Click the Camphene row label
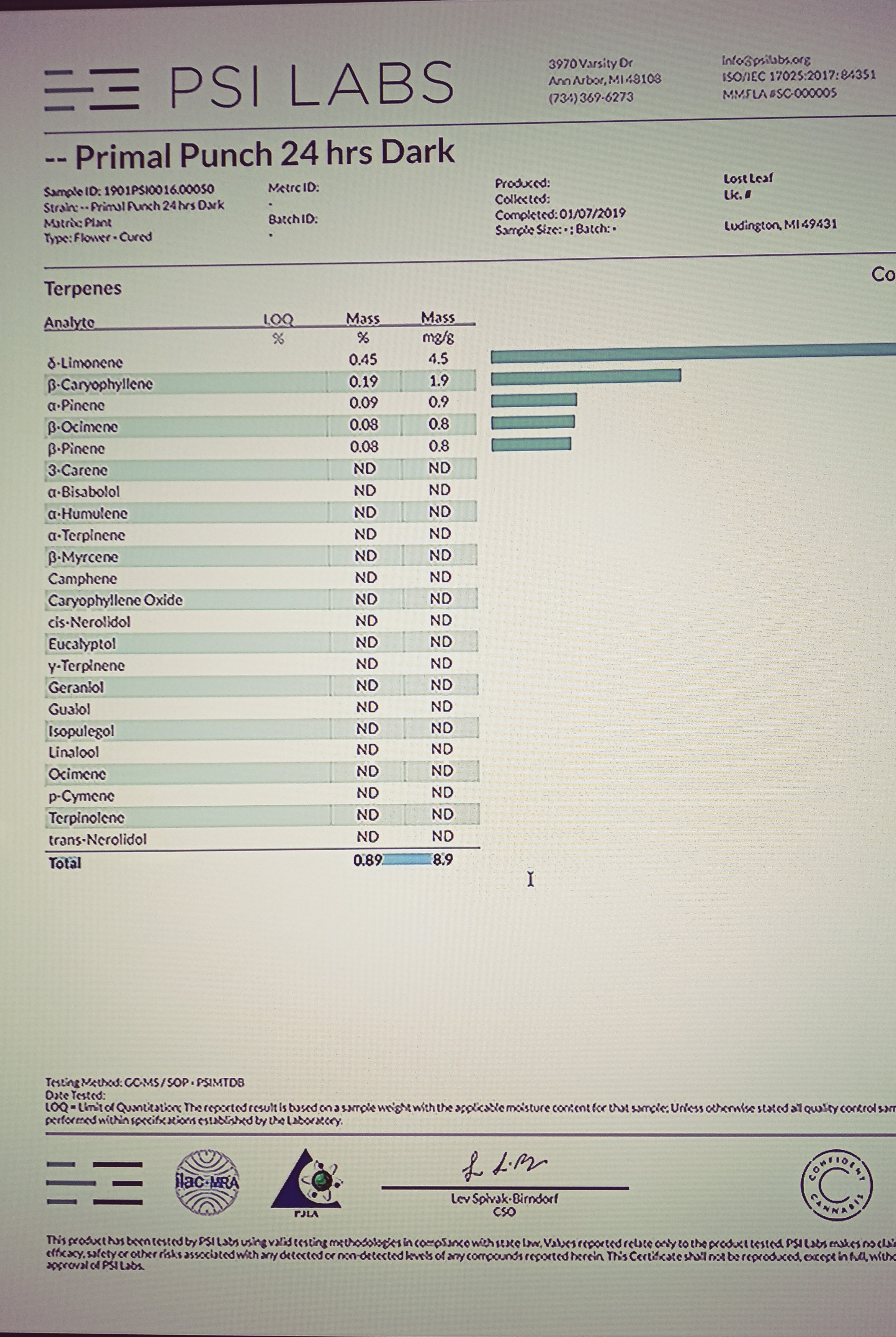 (82, 578)
